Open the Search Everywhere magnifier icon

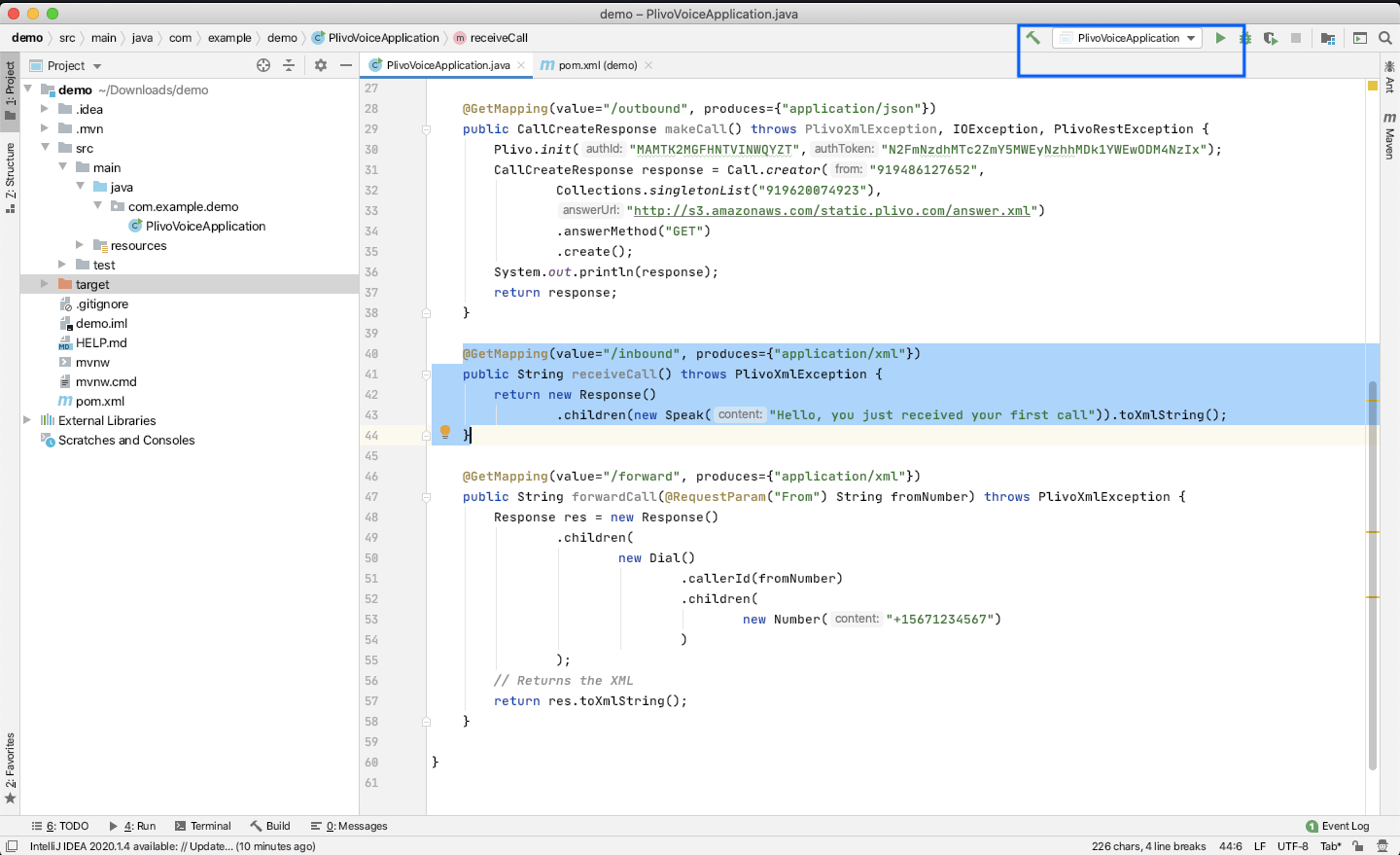click(1385, 38)
